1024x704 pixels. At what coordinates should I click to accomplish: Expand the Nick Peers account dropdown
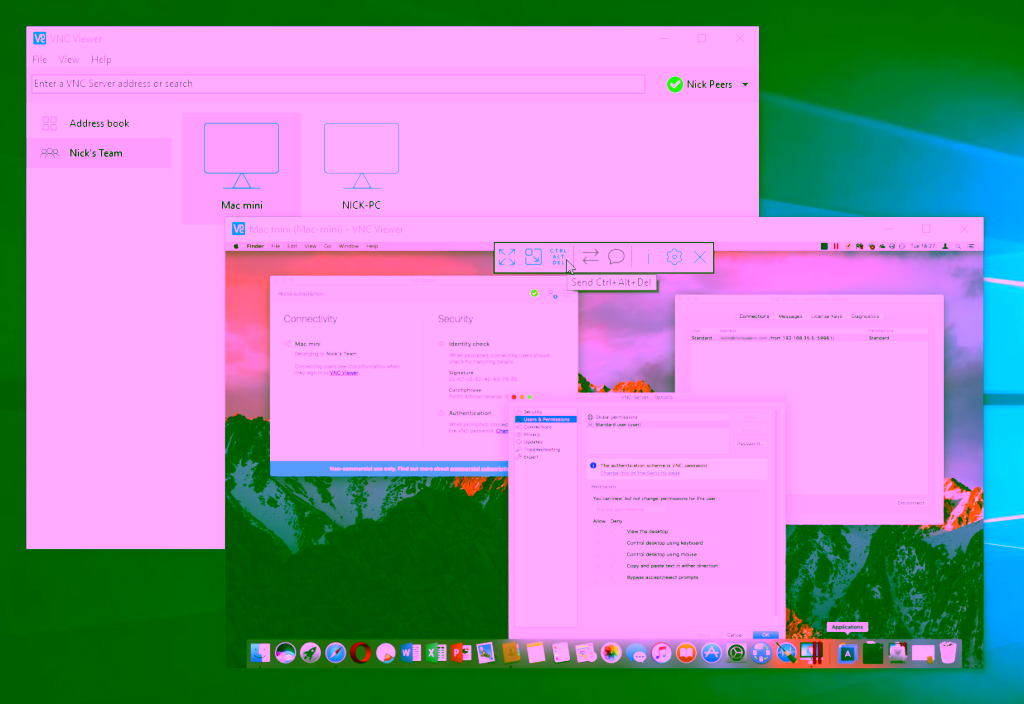tap(745, 85)
